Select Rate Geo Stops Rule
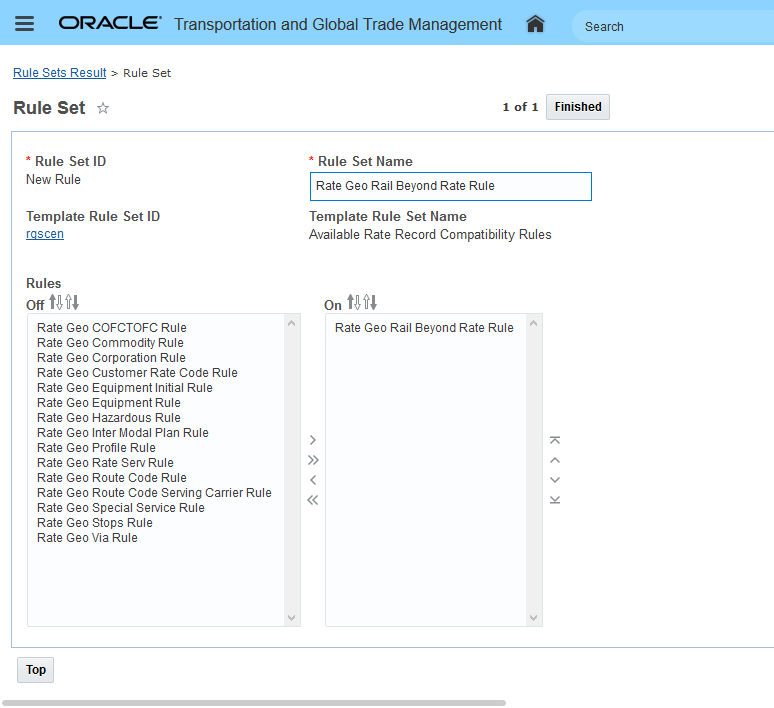The height and width of the screenshot is (708, 774). pos(95,522)
